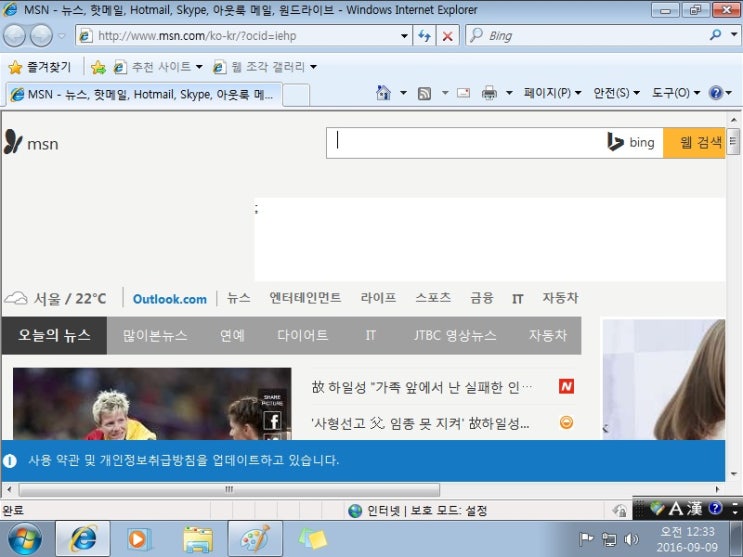Screen dimensions: 743x557
Task: Click the orange circle source icon
Action: 566,422
